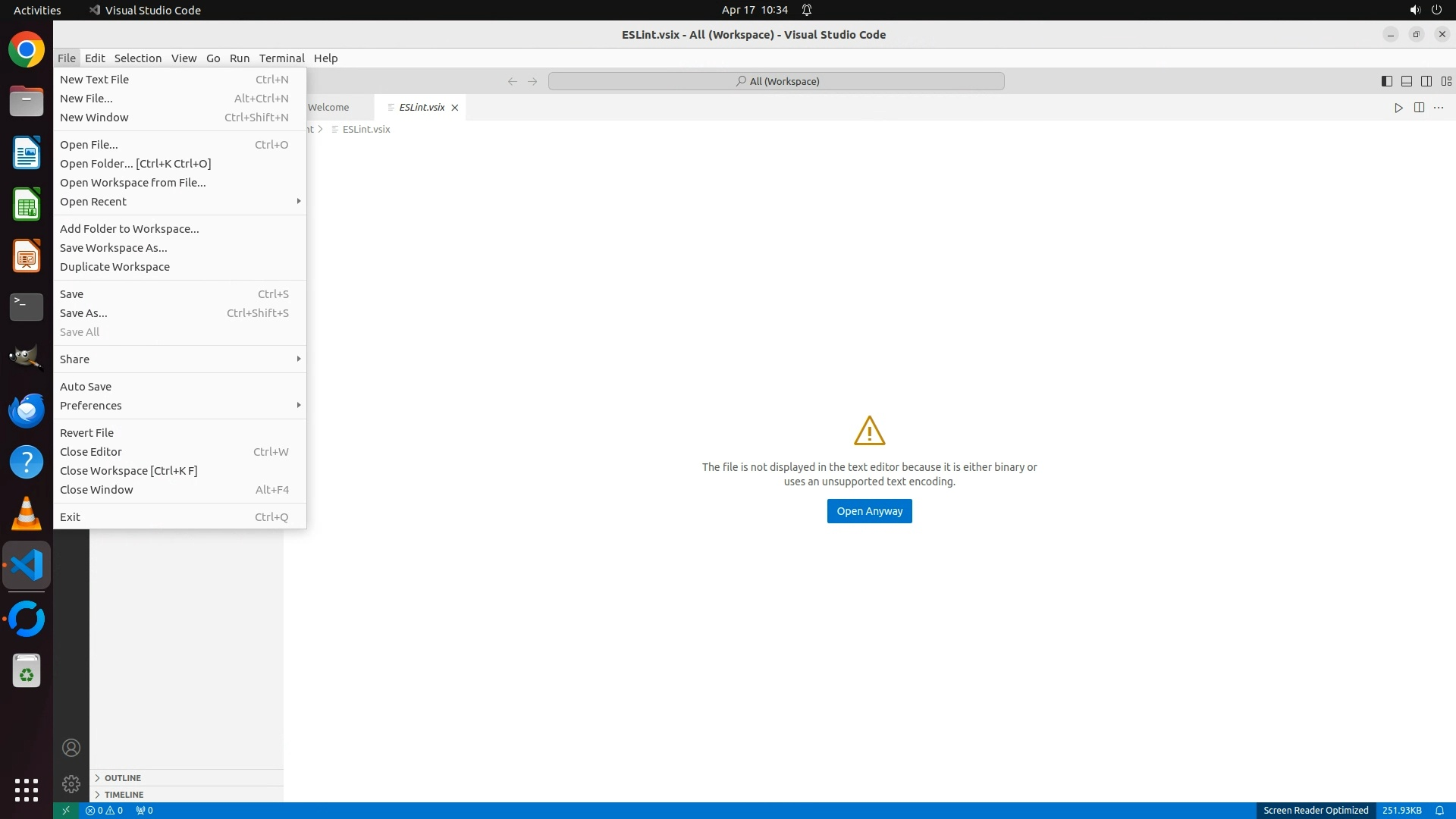The height and width of the screenshot is (819, 1456).
Task: Open Customize Layout icon
Action: (x=1446, y=81)
